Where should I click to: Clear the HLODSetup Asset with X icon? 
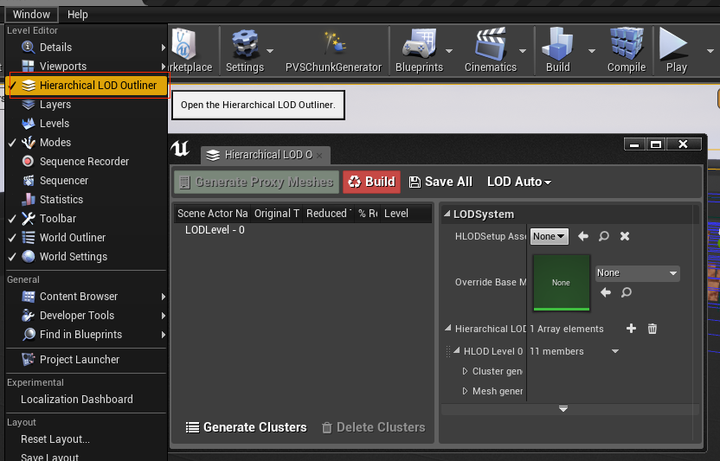624,236
